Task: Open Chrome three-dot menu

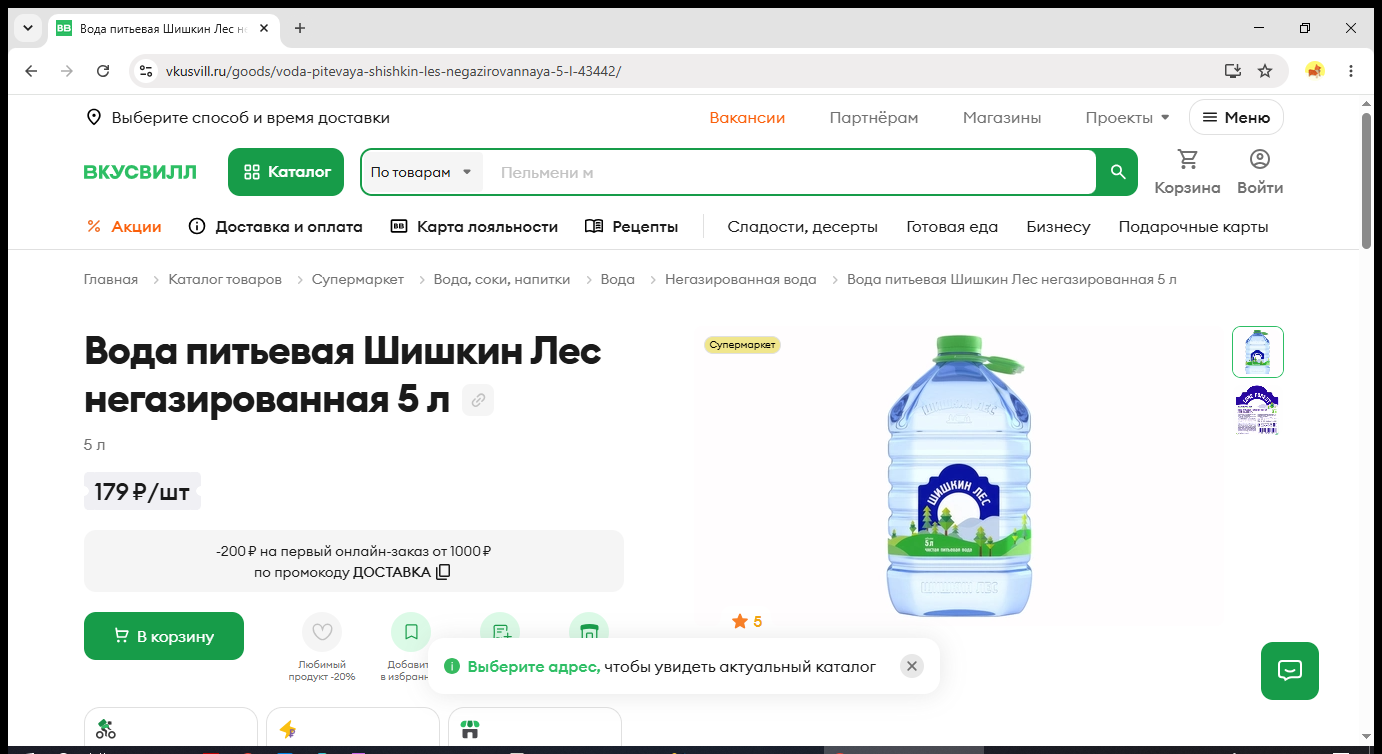Action: coord(1351,71)
